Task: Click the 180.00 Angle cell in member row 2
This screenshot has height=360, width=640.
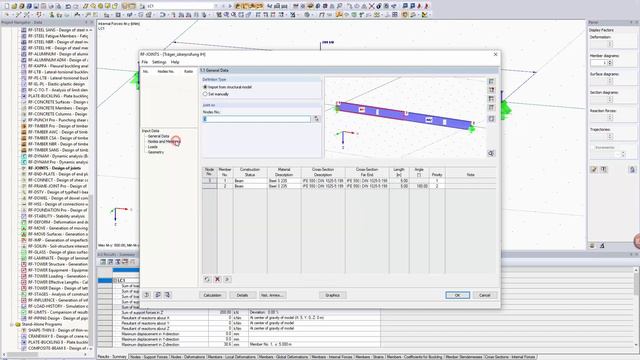Action: [419, 186]
